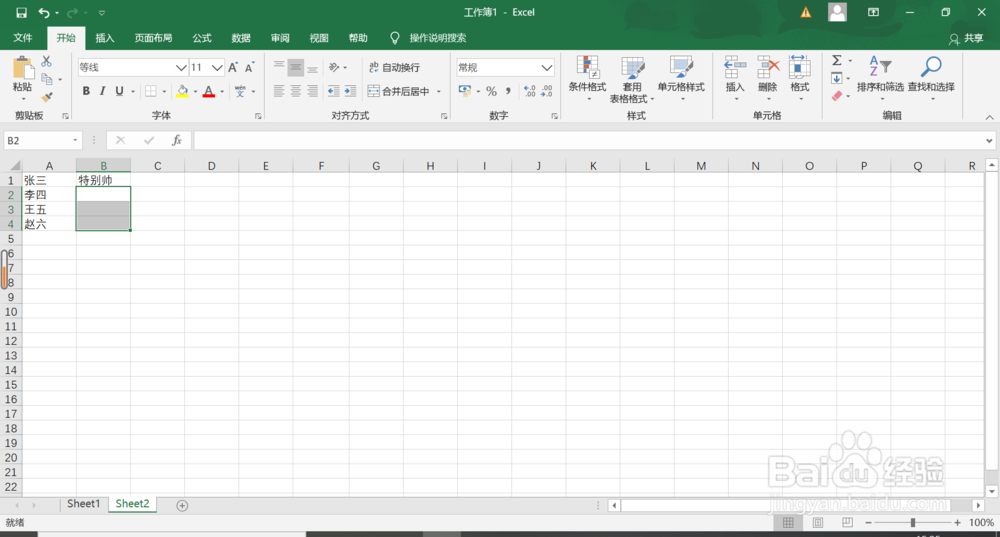The height and width of the screenshot is (537, 1000).
Task: Decrease the indent level
Action: point(334,91)
